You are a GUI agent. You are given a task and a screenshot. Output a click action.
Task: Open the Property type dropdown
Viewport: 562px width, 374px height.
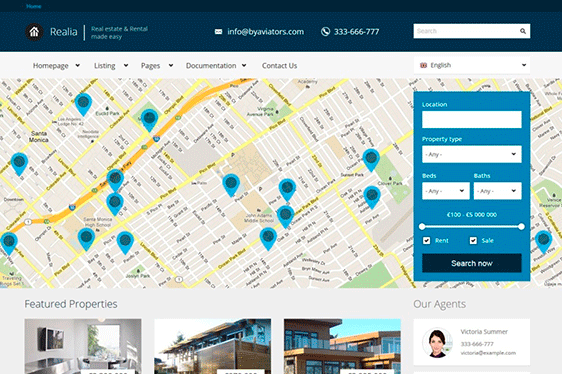(472, 154)
